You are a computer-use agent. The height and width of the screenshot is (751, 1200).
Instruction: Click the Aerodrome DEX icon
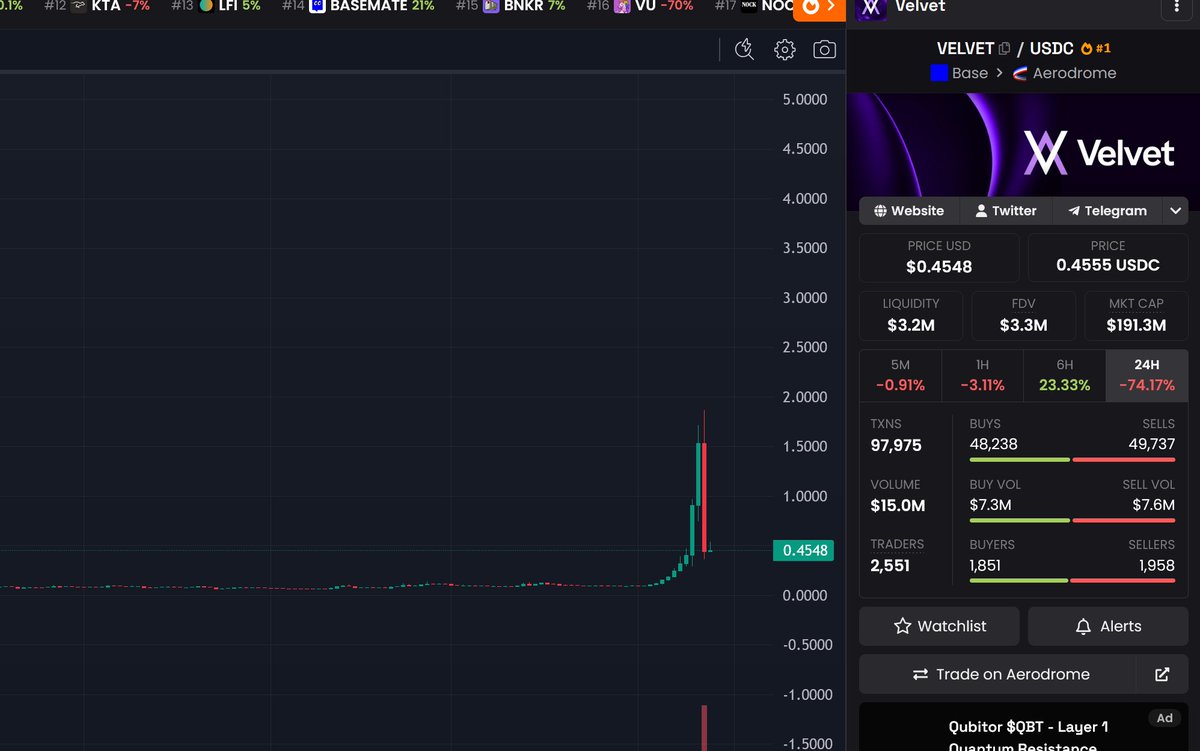tap(1020, 73)
